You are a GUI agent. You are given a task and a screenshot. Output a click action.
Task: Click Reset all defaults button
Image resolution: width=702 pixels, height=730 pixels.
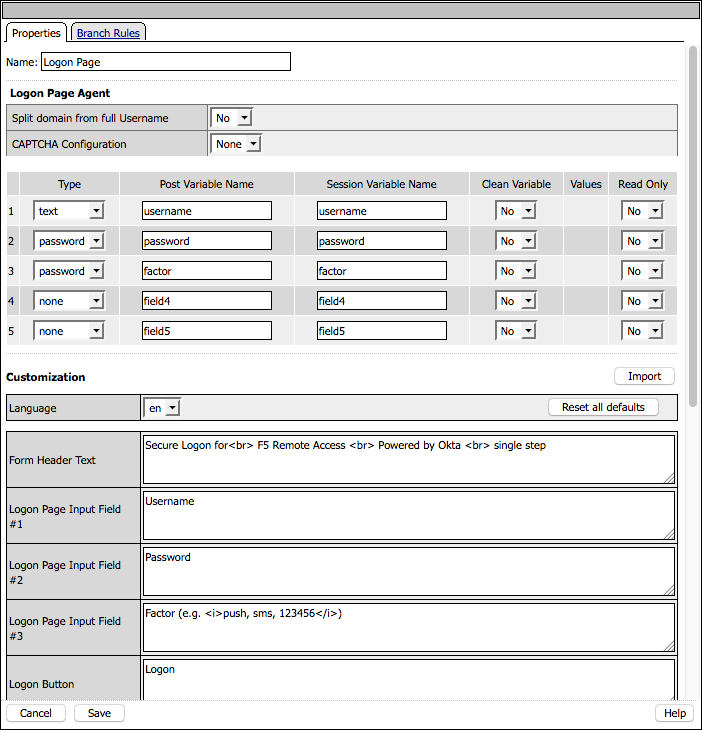(x=603, y=407)
